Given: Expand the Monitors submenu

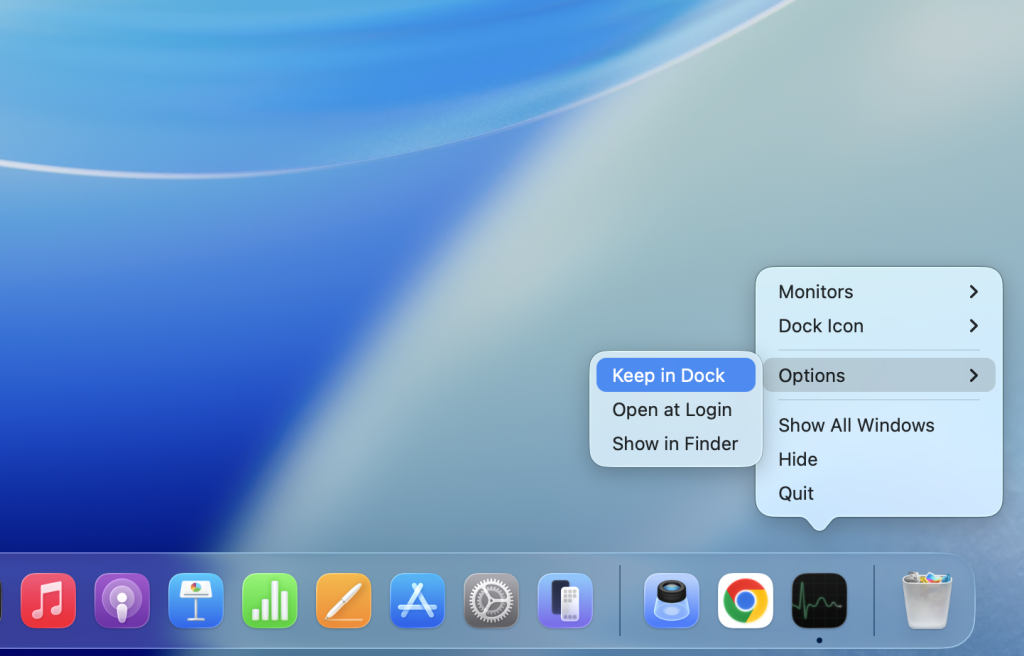Looking at the screenshot, I should pyautogui.click(x=879, y=291).
